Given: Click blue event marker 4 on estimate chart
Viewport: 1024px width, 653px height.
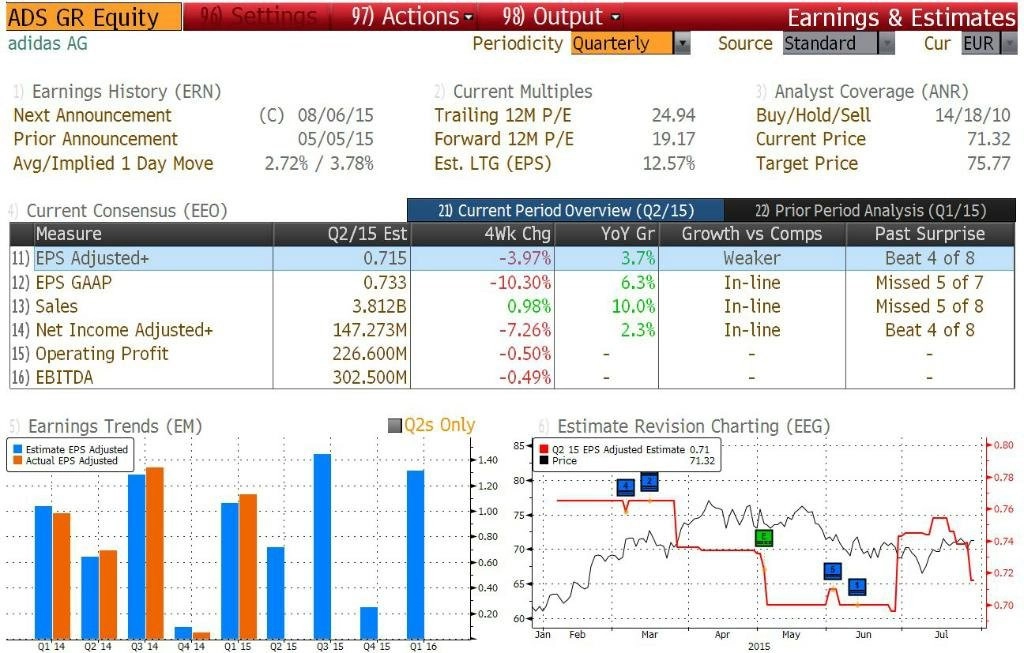Looking at the screenshot, I should tap(626, 486).
